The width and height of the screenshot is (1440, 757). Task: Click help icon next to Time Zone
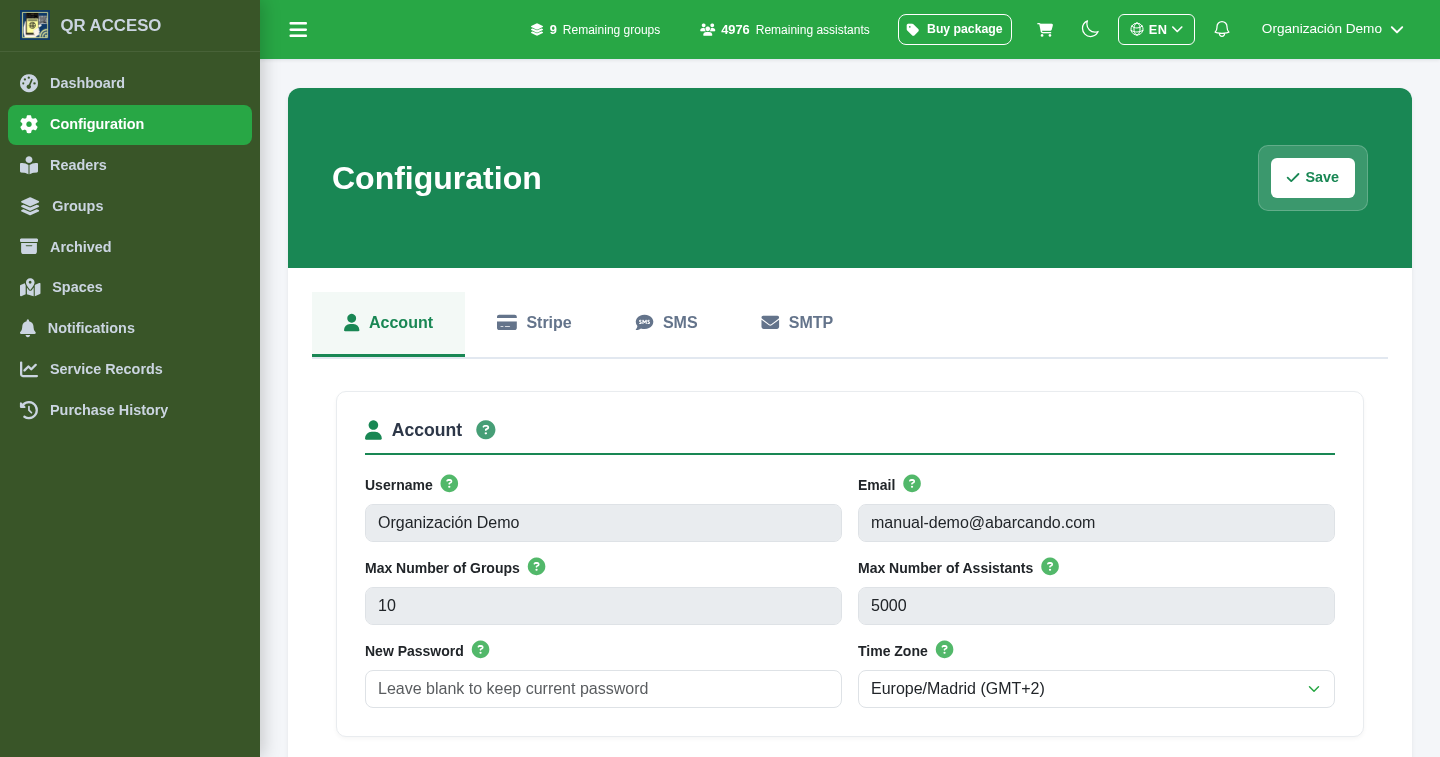click(x=944, y=649)
